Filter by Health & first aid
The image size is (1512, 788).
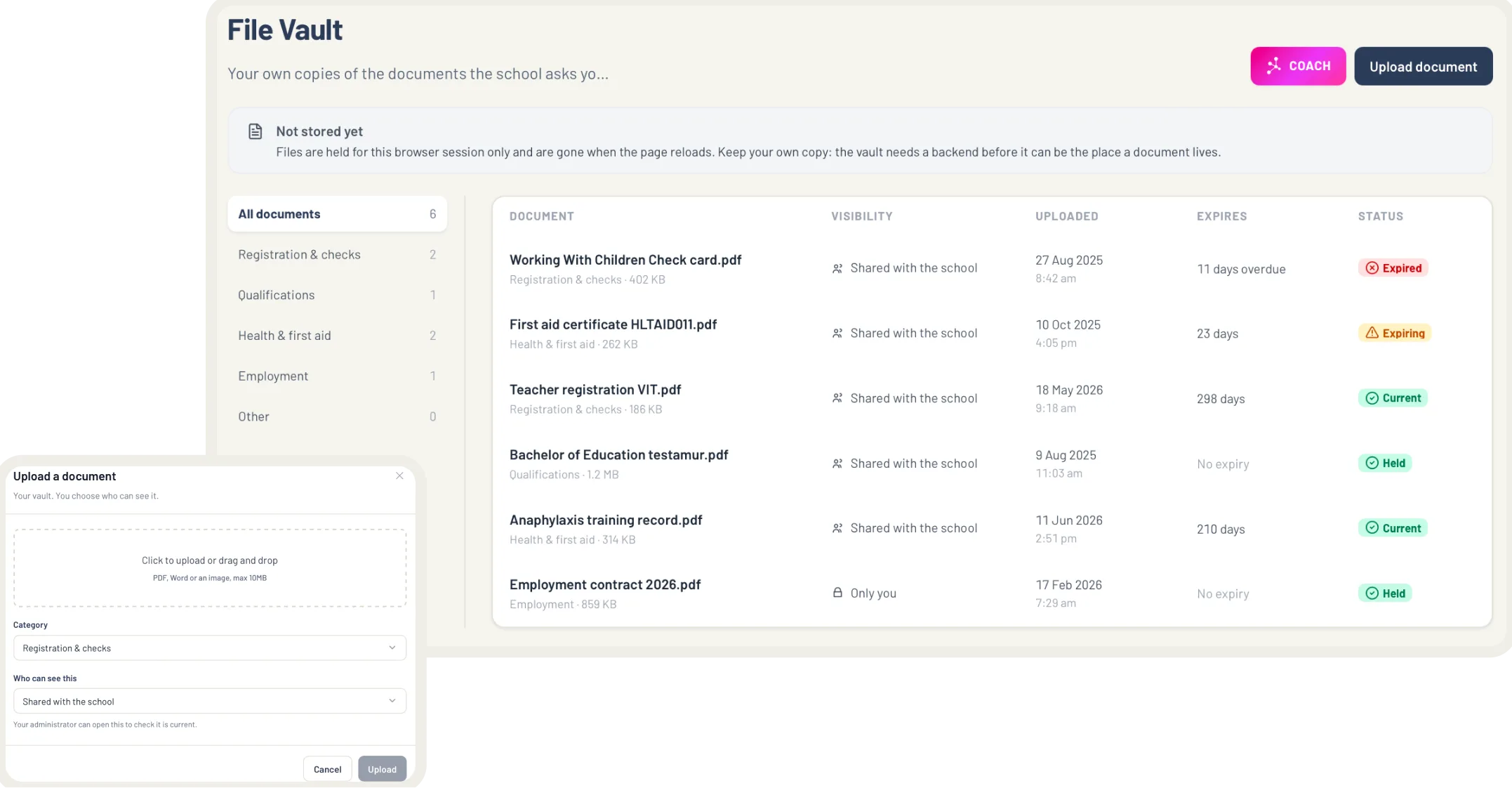[337, 336]
